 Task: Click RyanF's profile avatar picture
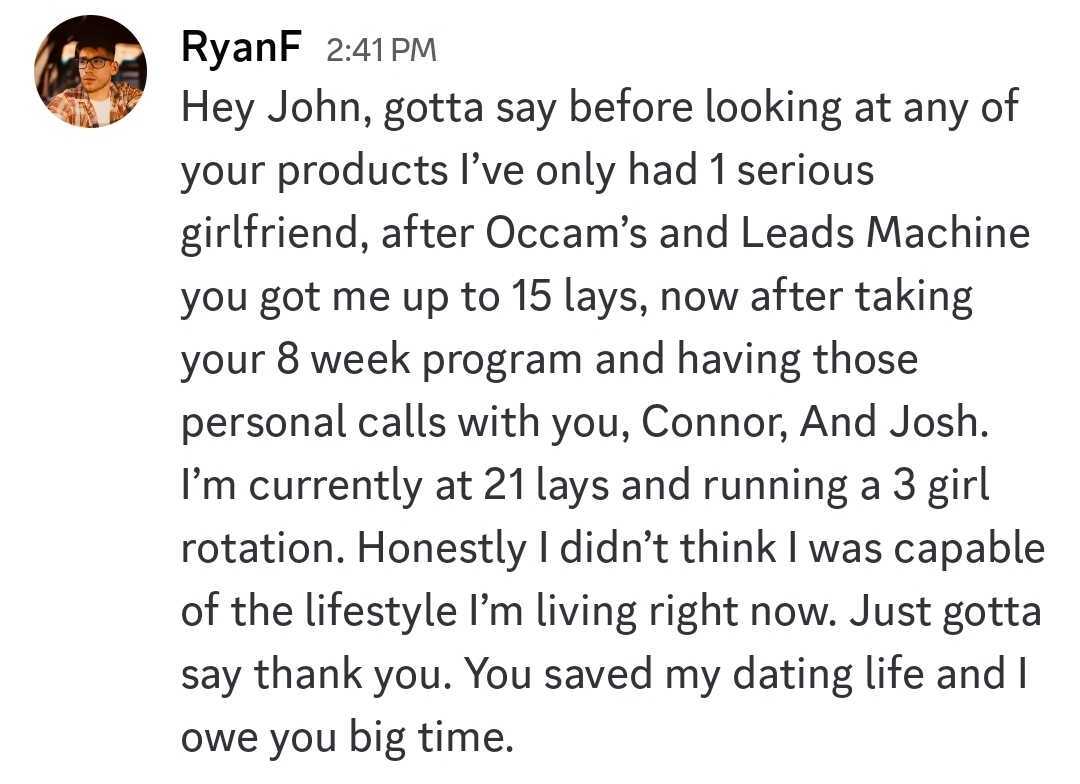[x=90, y=72]
